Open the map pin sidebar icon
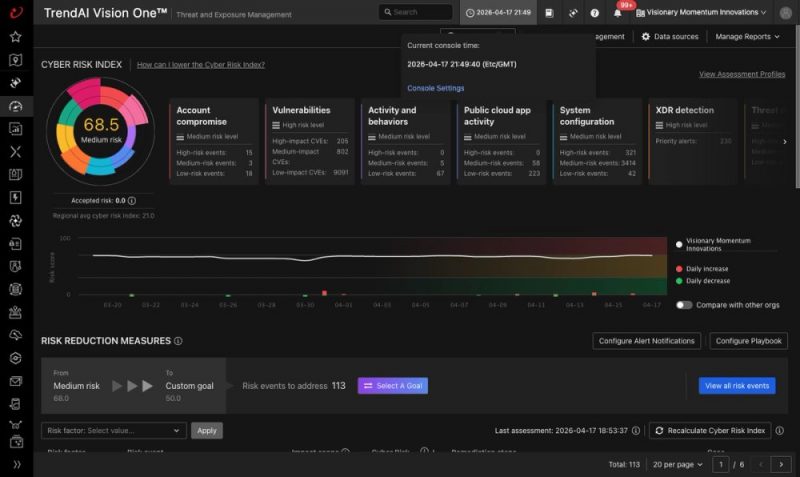This screenshot has width=800, height=477. 16,60
